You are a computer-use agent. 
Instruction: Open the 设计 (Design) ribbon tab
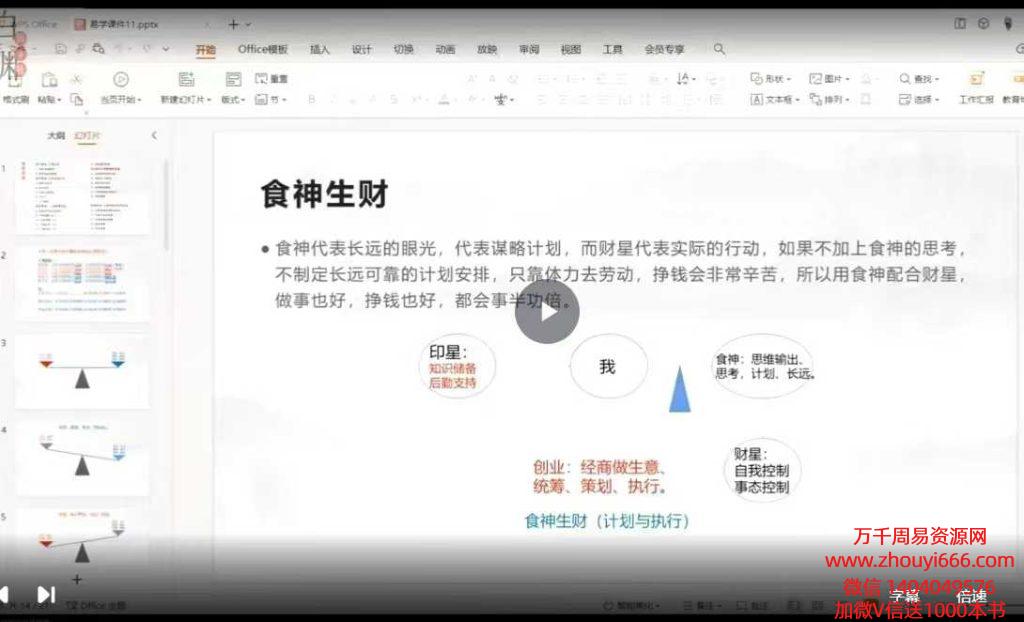point(361,49)
